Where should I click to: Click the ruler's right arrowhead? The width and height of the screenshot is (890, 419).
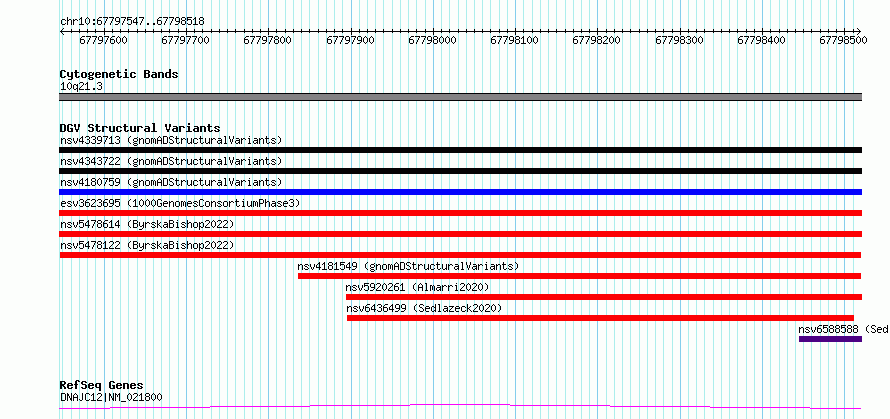click(858, 31)
